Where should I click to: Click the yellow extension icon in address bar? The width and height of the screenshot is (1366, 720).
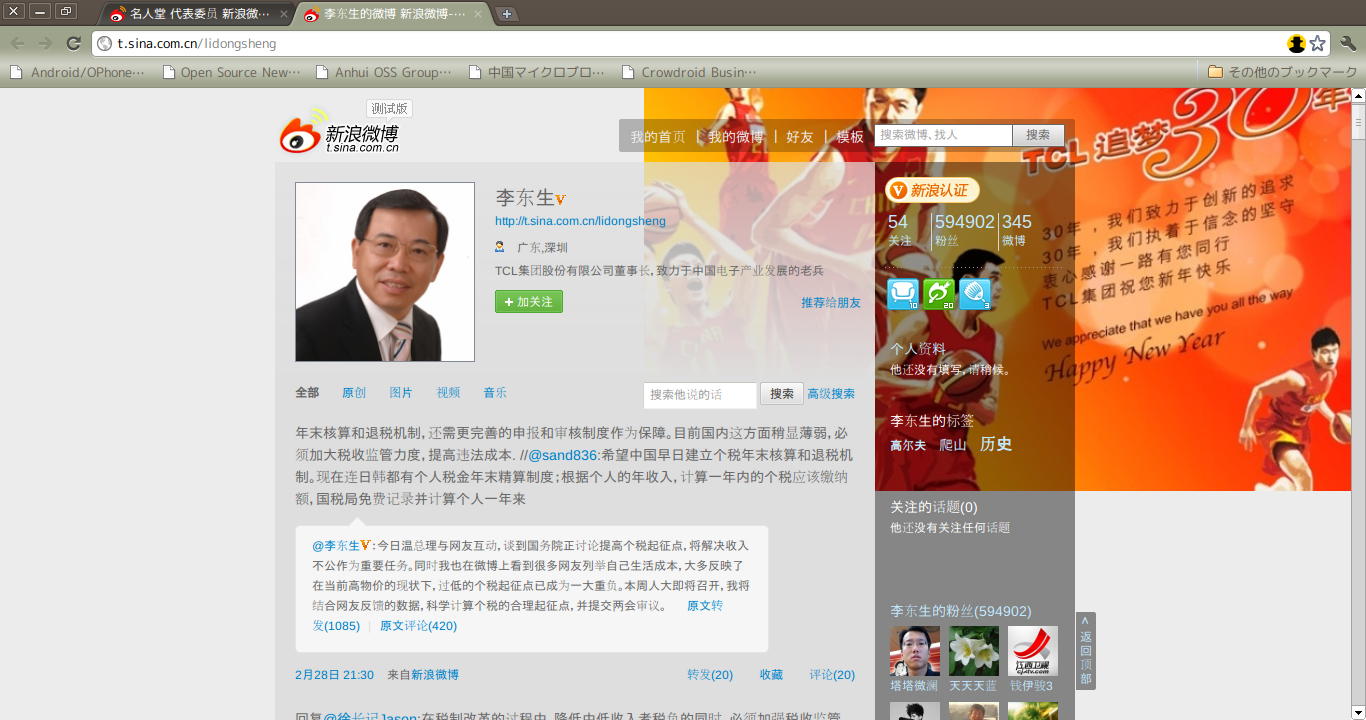point(1297,43)
